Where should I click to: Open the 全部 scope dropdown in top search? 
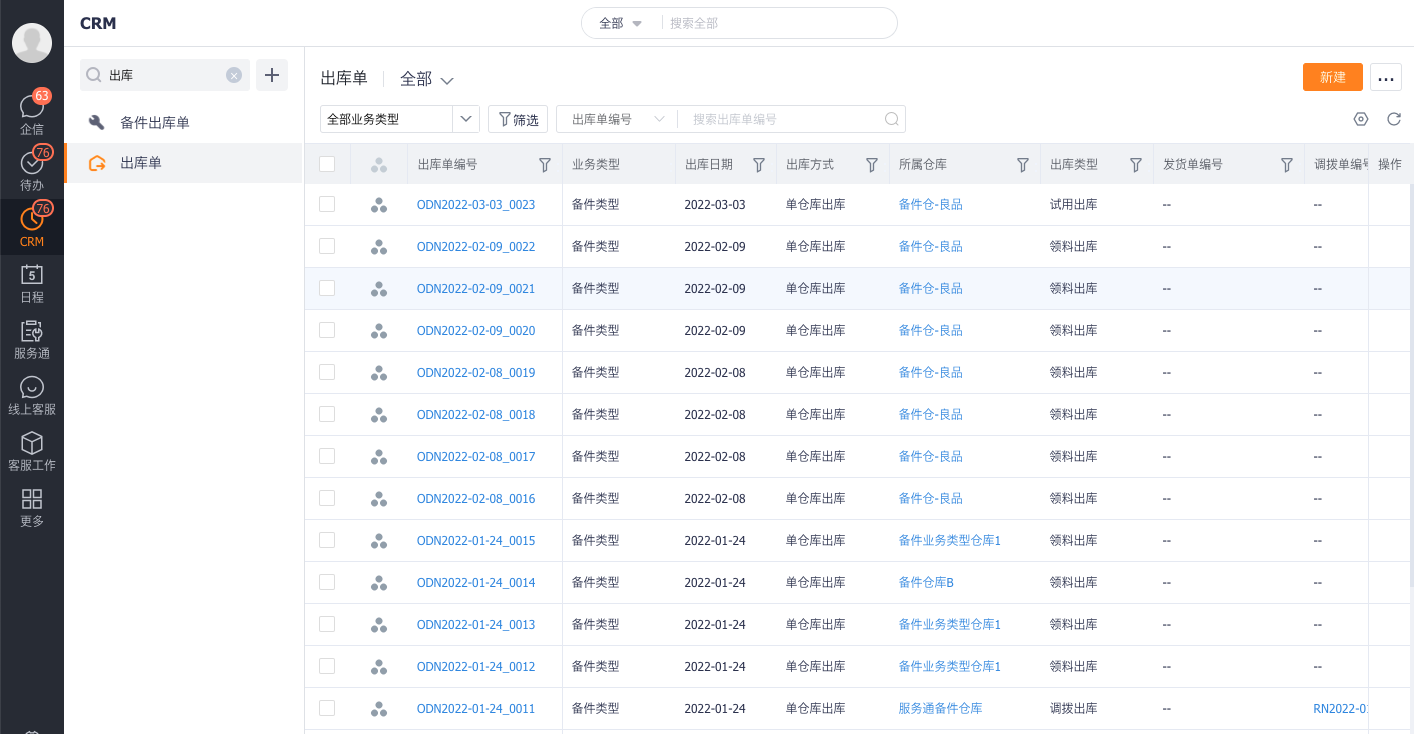point(620,23)
